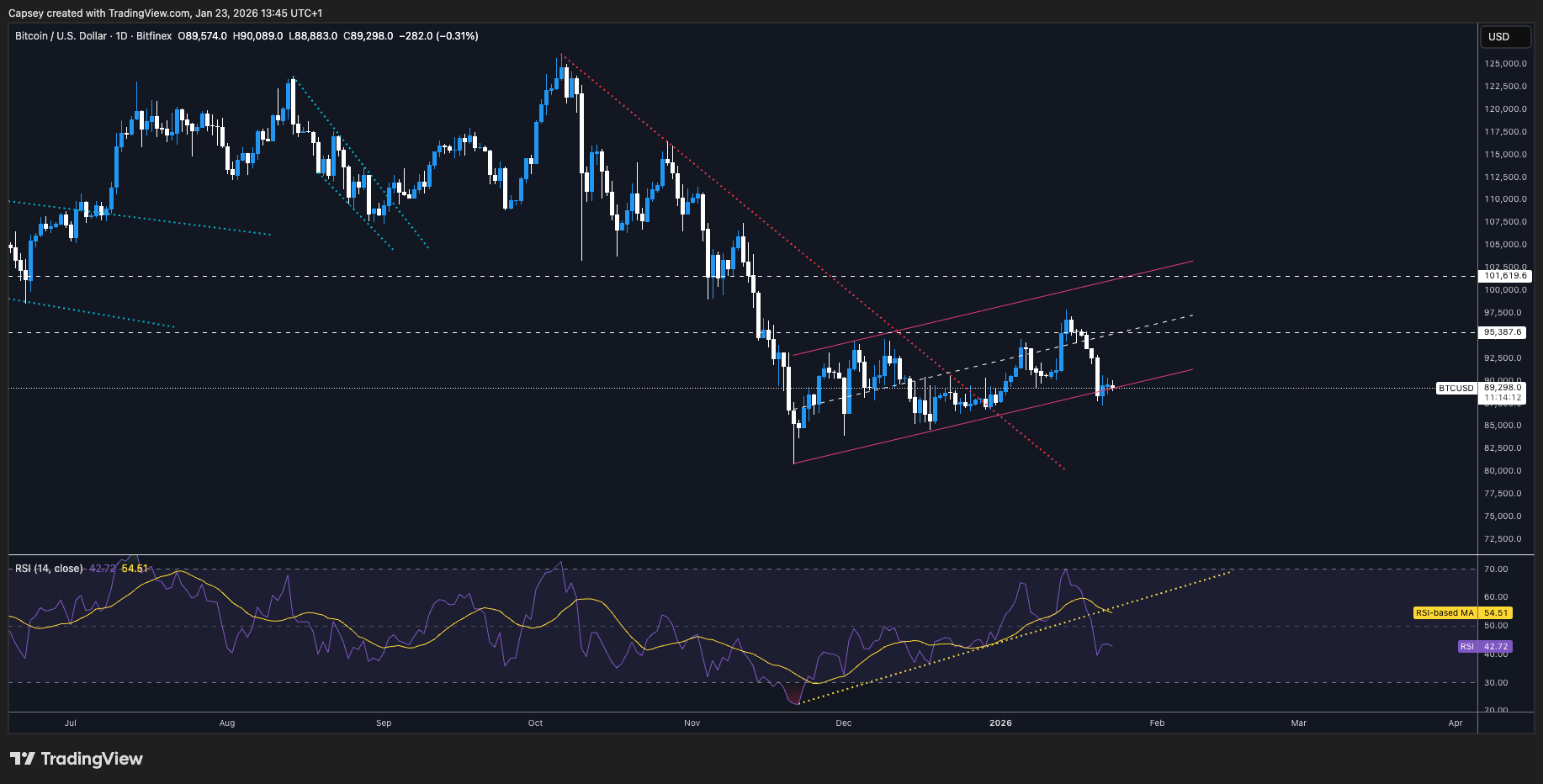Click the TradingView logo icon
Screen dimensions: 1543x784
(23, 759)
